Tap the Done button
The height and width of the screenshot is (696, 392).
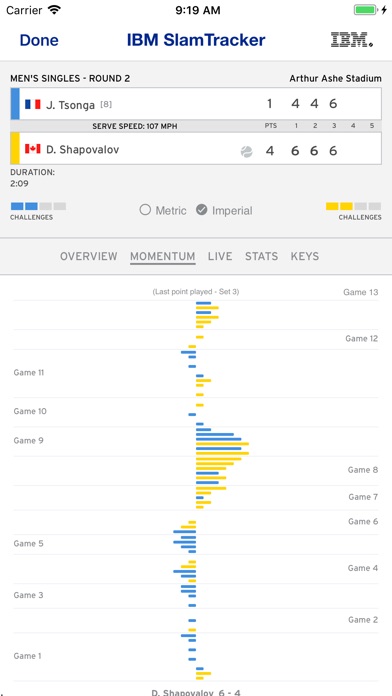click(x=39, y=40)
